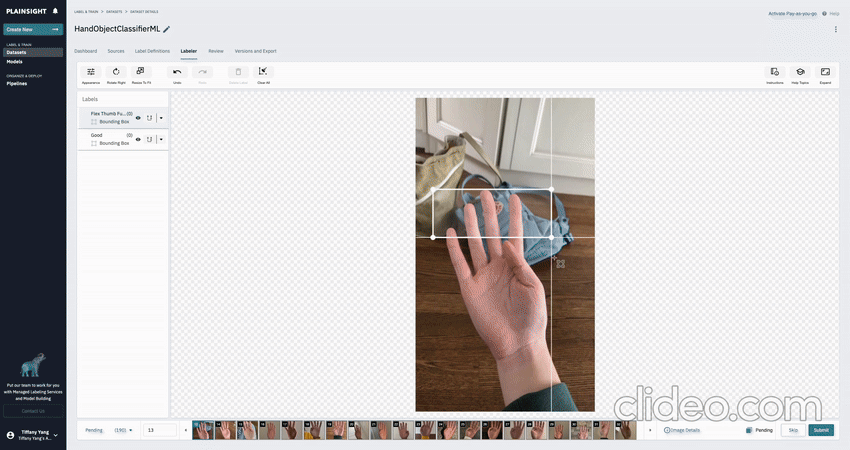Click the image number input field
The height and width of the screenshot is (450, 850).
pos(159,430)
